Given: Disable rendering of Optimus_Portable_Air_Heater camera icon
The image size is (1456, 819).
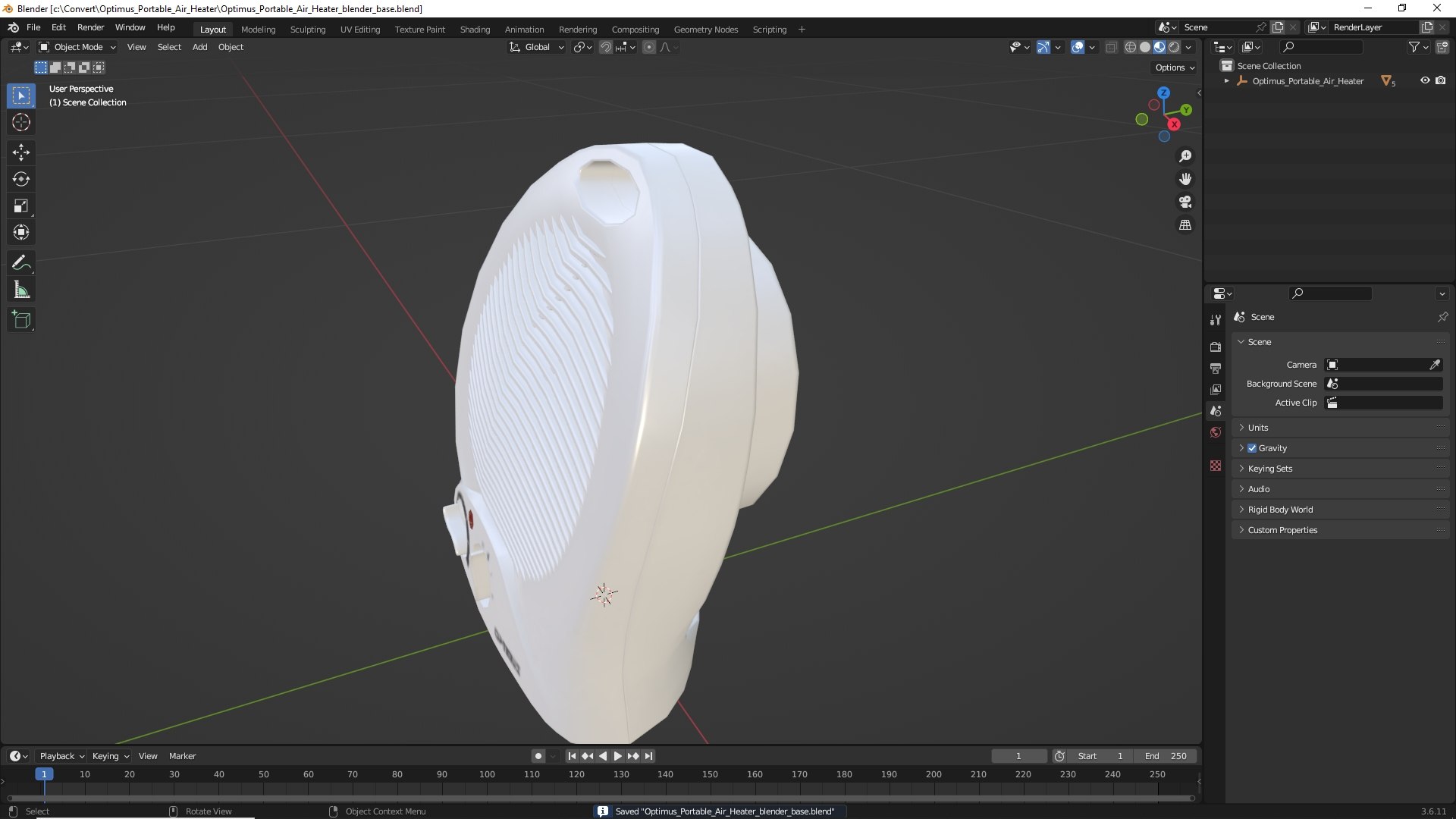Looking at the screenshot, I should click(x=1441, y=80).
